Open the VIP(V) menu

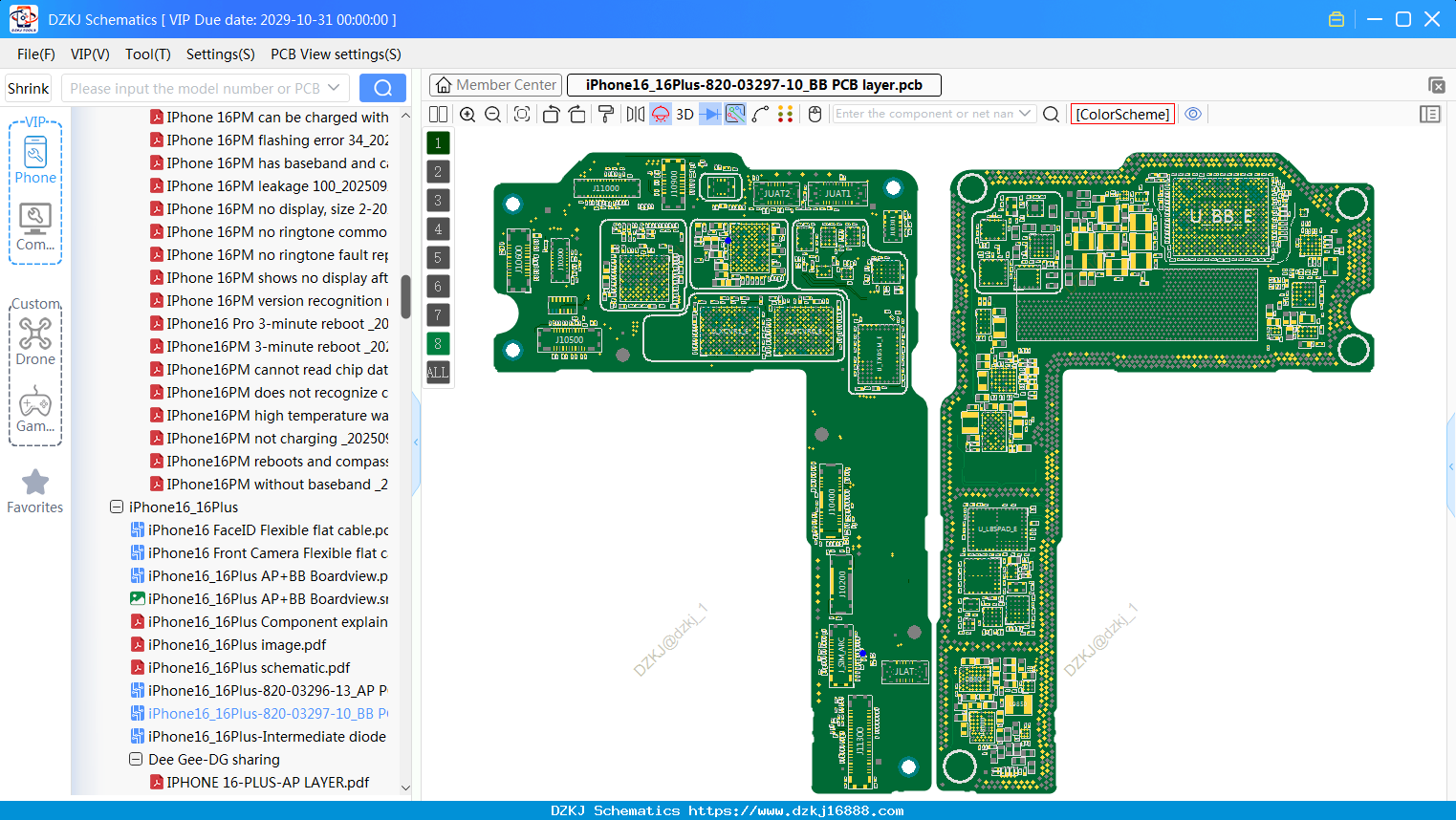point(90,54)
